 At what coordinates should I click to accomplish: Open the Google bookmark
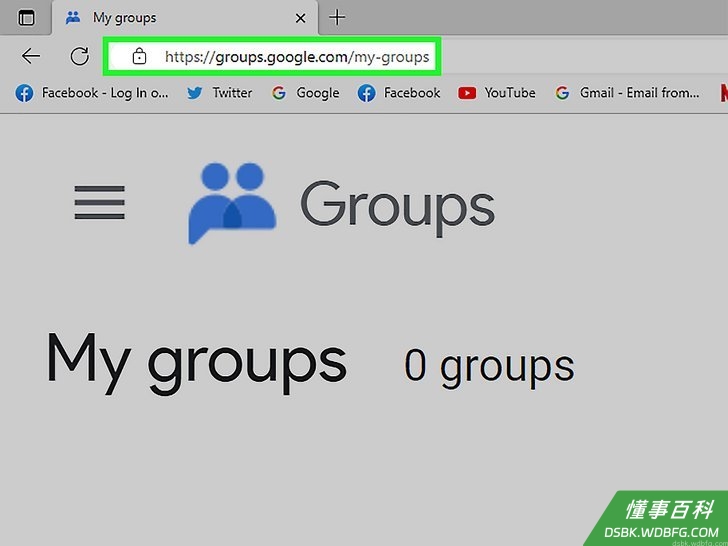pyautogui.click(x=306, y=93)
